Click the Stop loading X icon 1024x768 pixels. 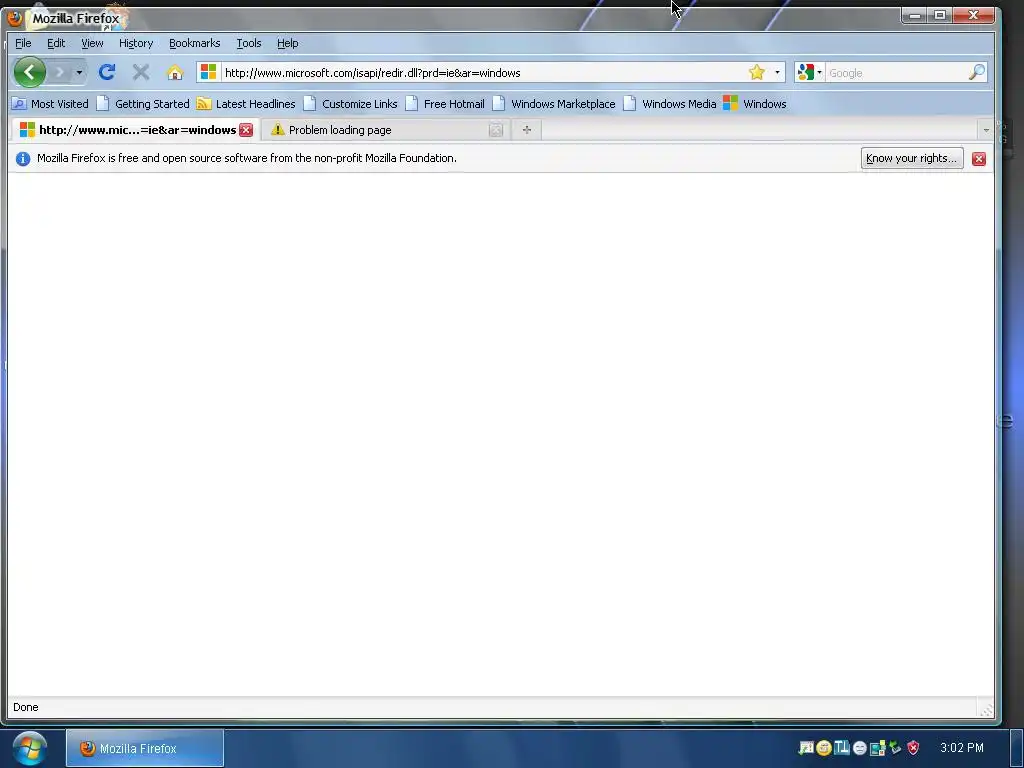click(140, 72)
